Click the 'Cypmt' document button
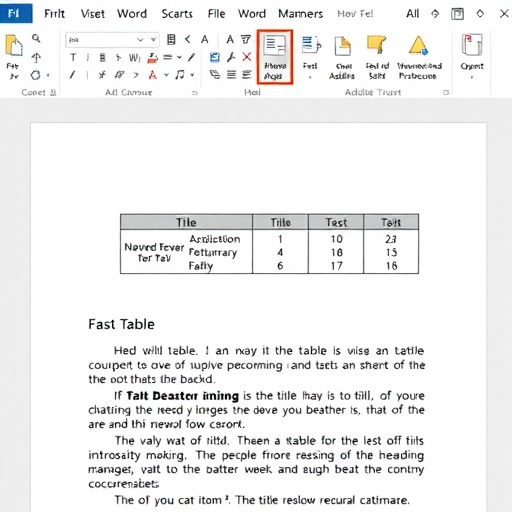Screen dimensions: 512x512 coord(472,55)
